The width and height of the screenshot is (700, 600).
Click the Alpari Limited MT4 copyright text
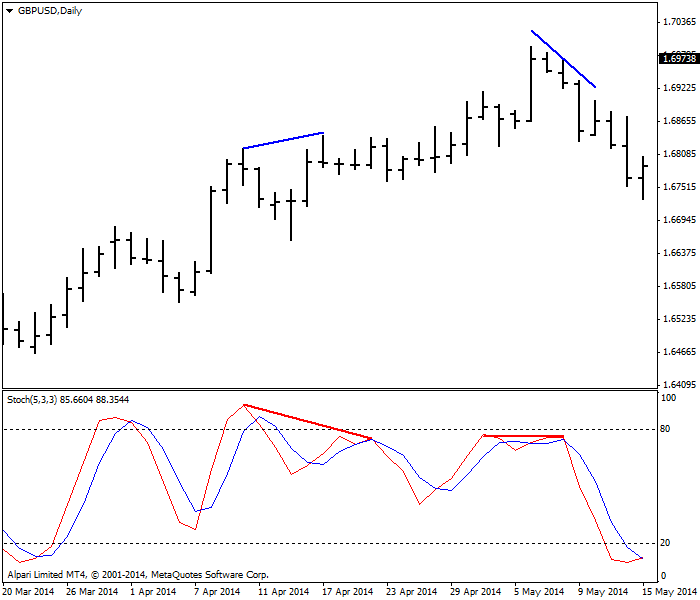pyautogui.click(x=138, y=575)
